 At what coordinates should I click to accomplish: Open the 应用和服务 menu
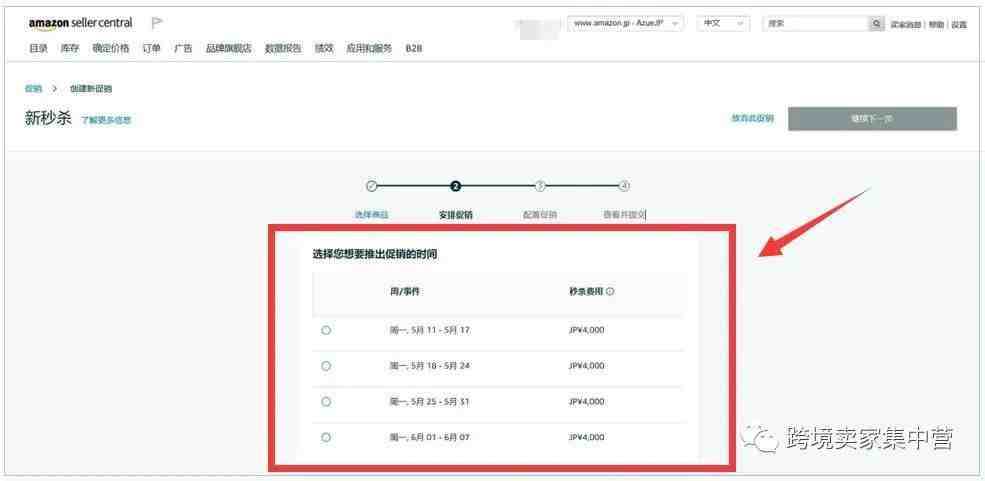coord(369,48)
